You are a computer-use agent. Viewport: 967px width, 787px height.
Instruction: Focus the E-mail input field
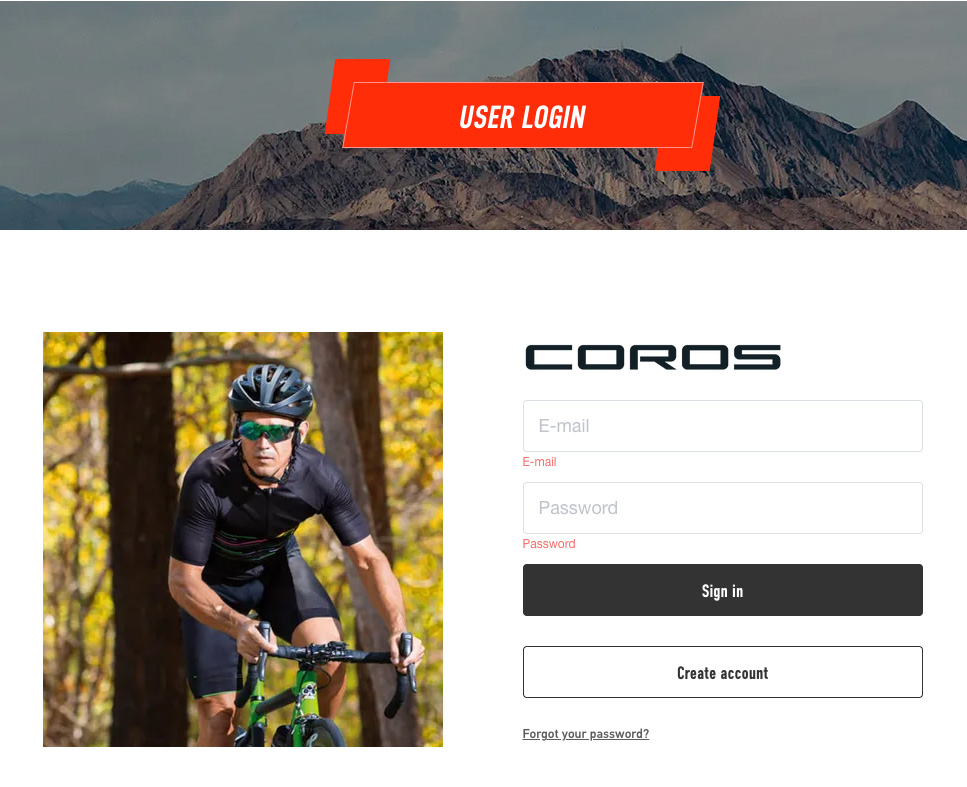(723, 426)
